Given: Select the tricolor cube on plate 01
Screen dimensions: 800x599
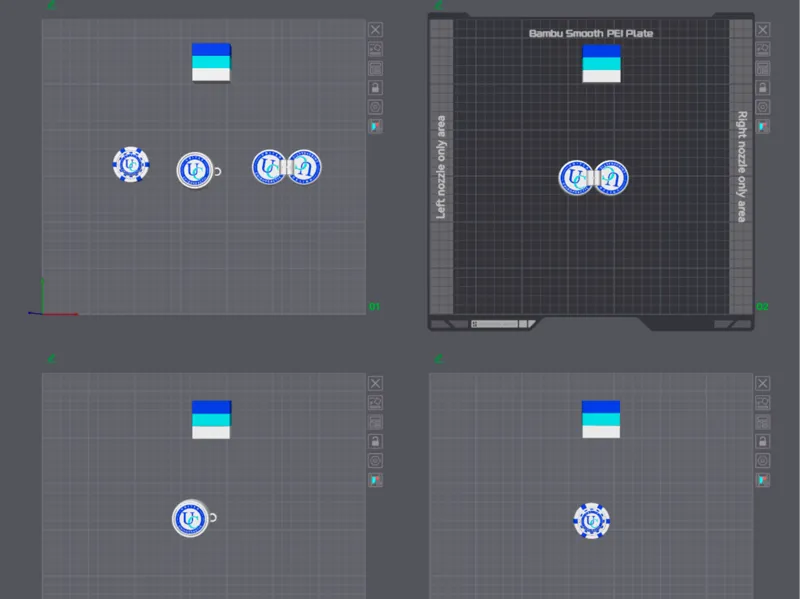Looking at the screenshot, I should pos(211,62).
